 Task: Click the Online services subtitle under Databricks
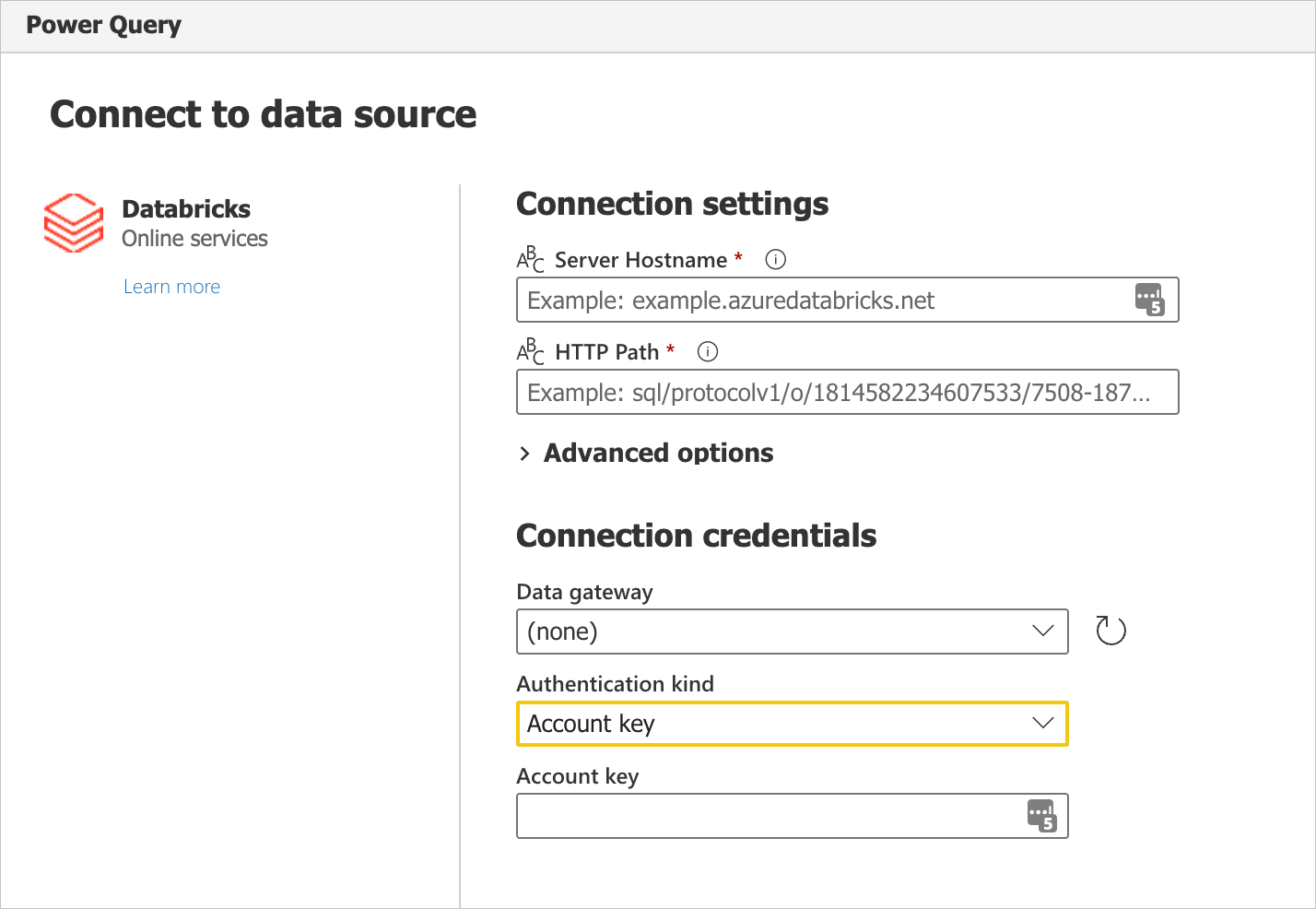pos(194,238)
